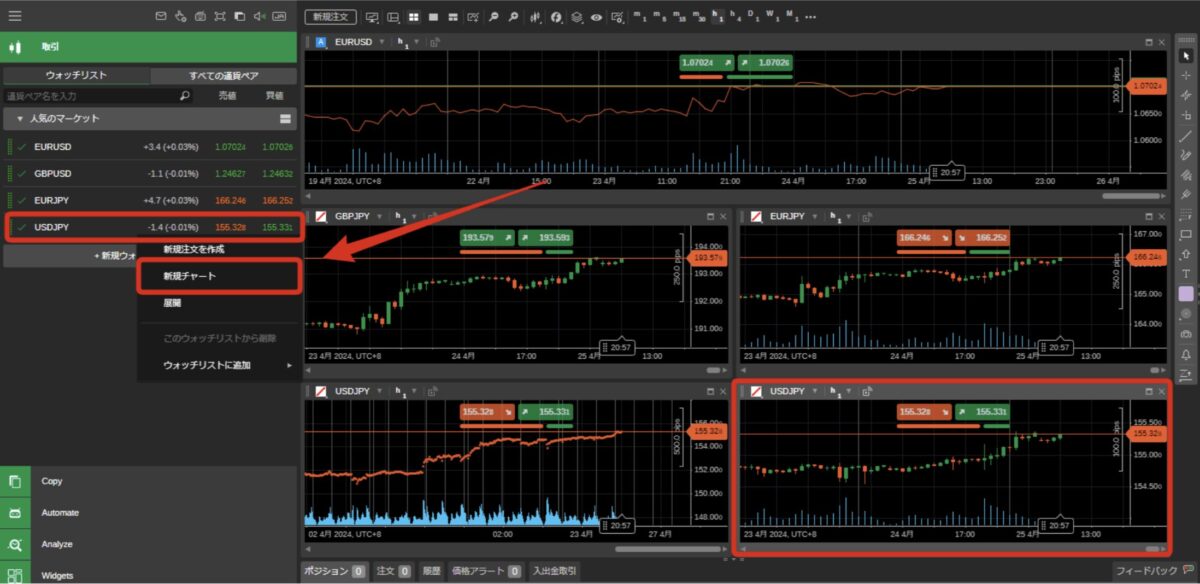The image size is (1200, 584).
Task: Select the draw line tool icon
Action: [1186, 137]
